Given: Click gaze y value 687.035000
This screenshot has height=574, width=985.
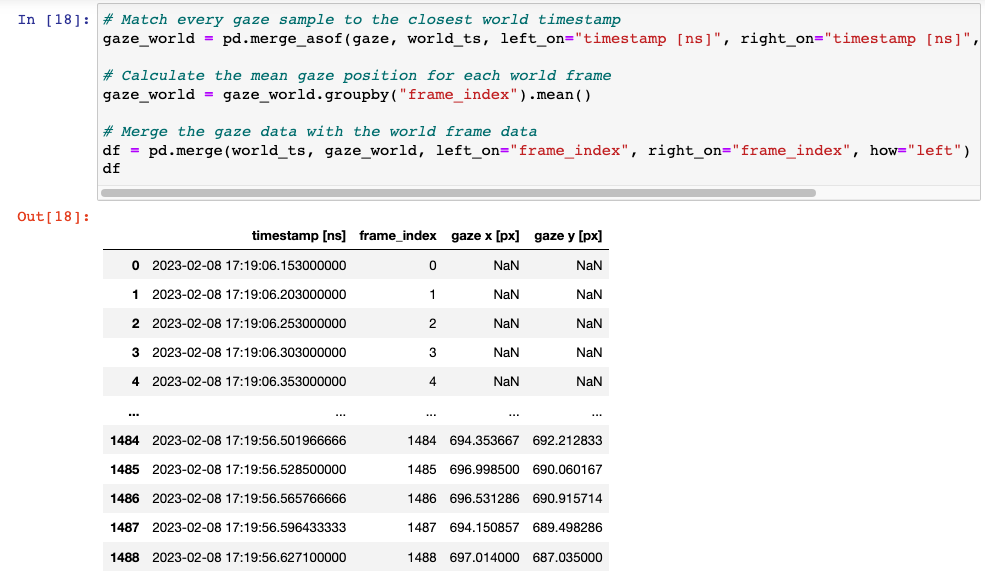Looking at the screenshot, I should 567,557.
